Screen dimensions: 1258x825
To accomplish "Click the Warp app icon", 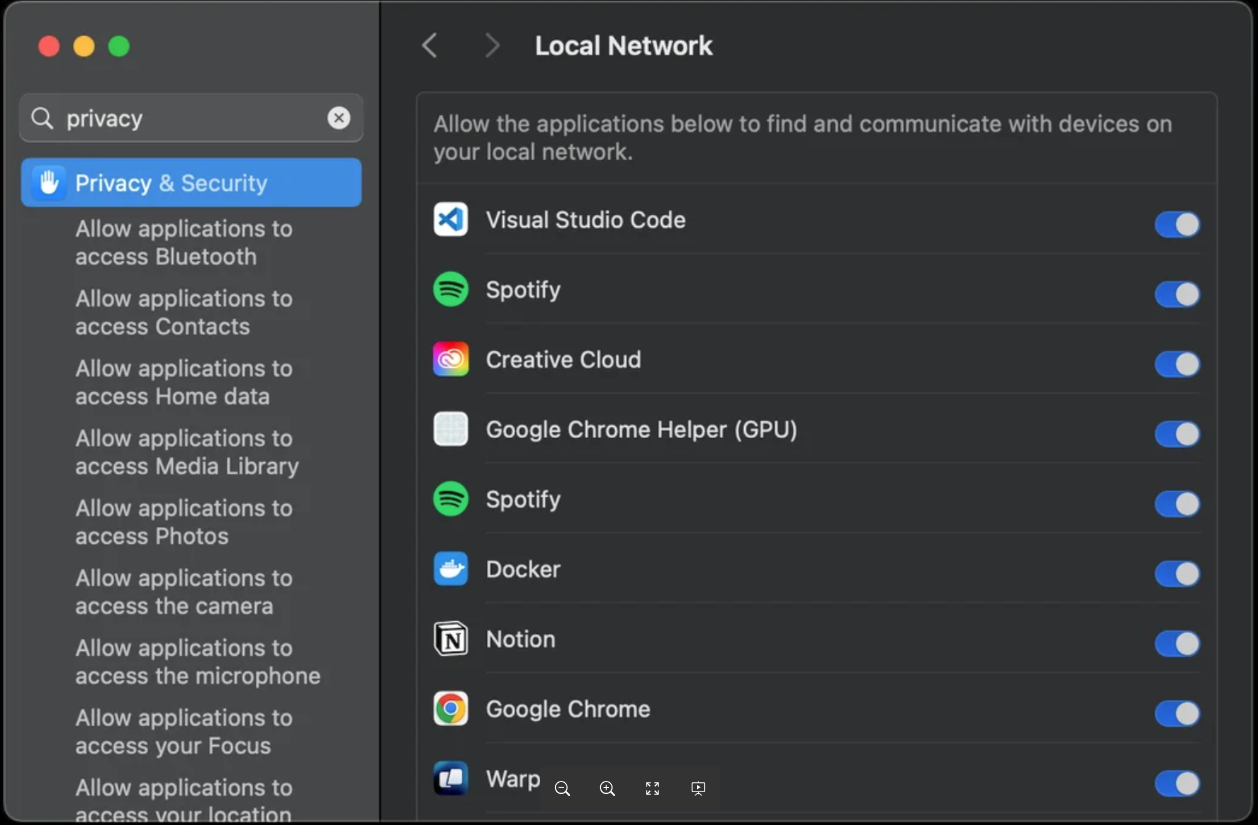I will (451, 779).
